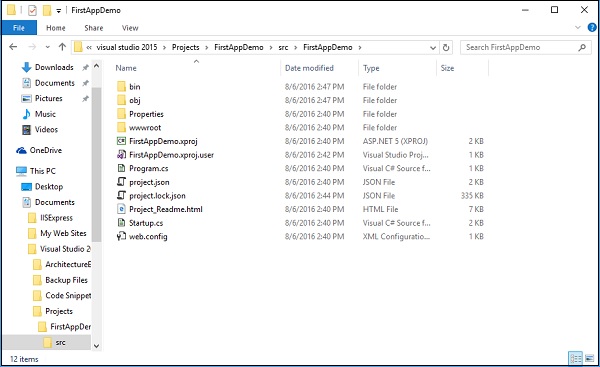This screenshot has width=600, height=367.
Task: Click the Properties quick access toolbar icon
Action: (x=33, y=10)
